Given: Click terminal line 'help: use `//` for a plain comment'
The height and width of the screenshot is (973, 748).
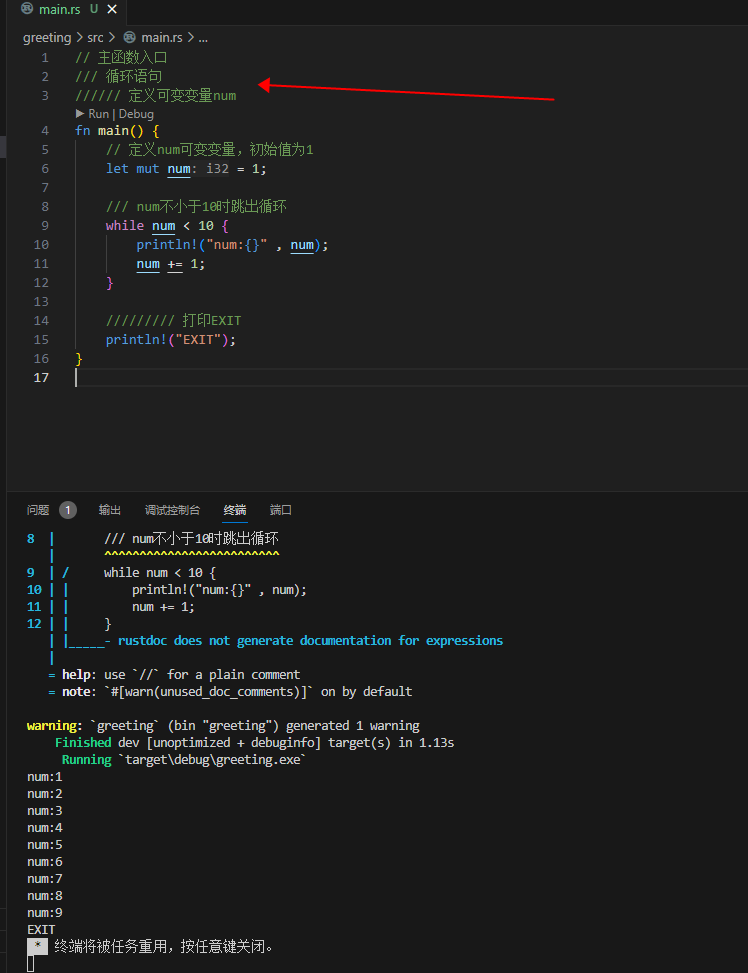Looking at the screenshot, I should [181, 675].
